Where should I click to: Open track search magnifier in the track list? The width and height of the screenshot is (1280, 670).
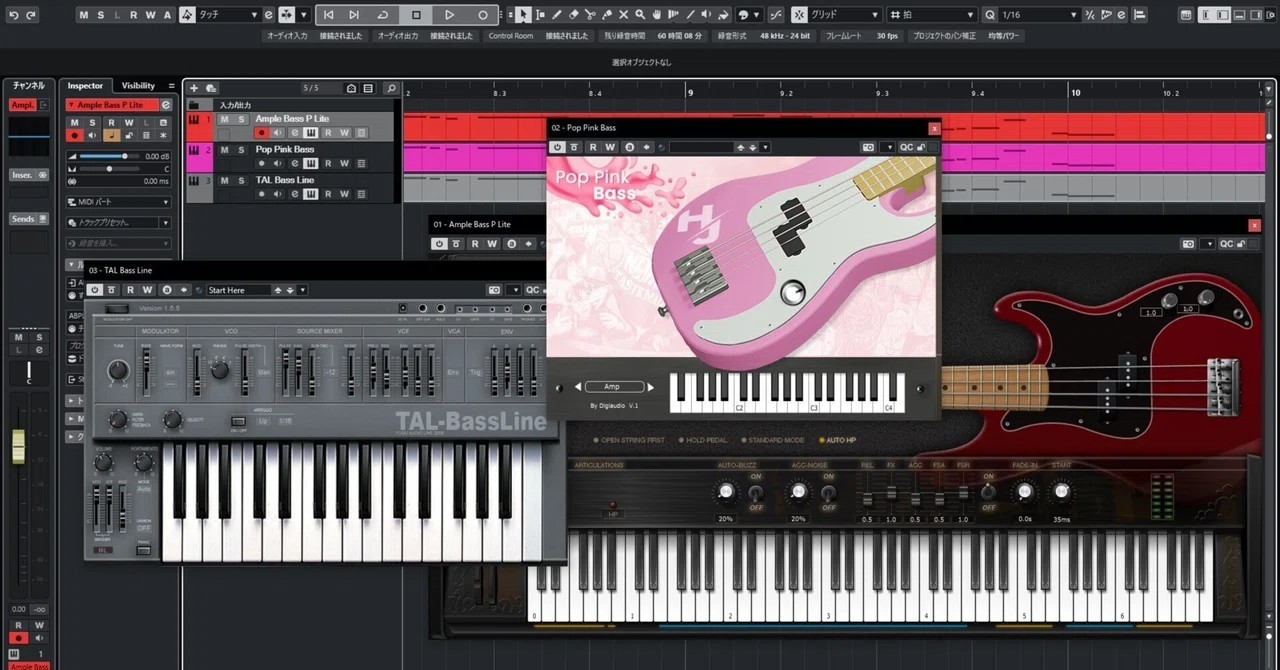(x=391, y=88)
